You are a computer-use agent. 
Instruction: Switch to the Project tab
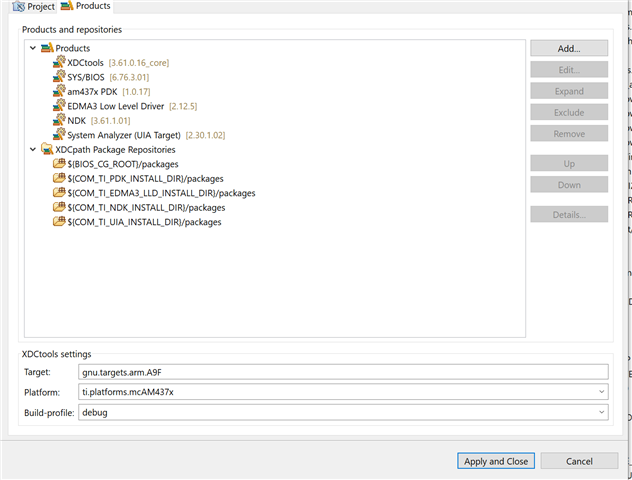click(x=34, y=7)
